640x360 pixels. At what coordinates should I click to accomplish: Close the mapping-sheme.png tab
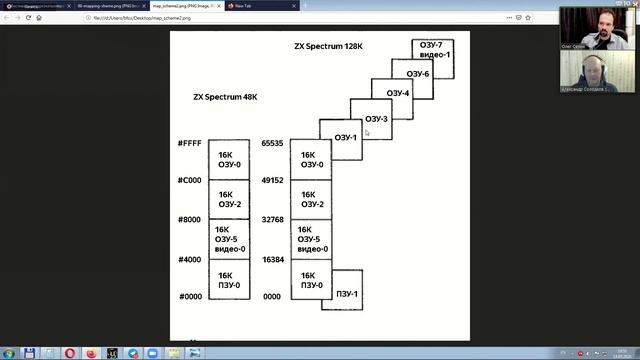point(144,6)
